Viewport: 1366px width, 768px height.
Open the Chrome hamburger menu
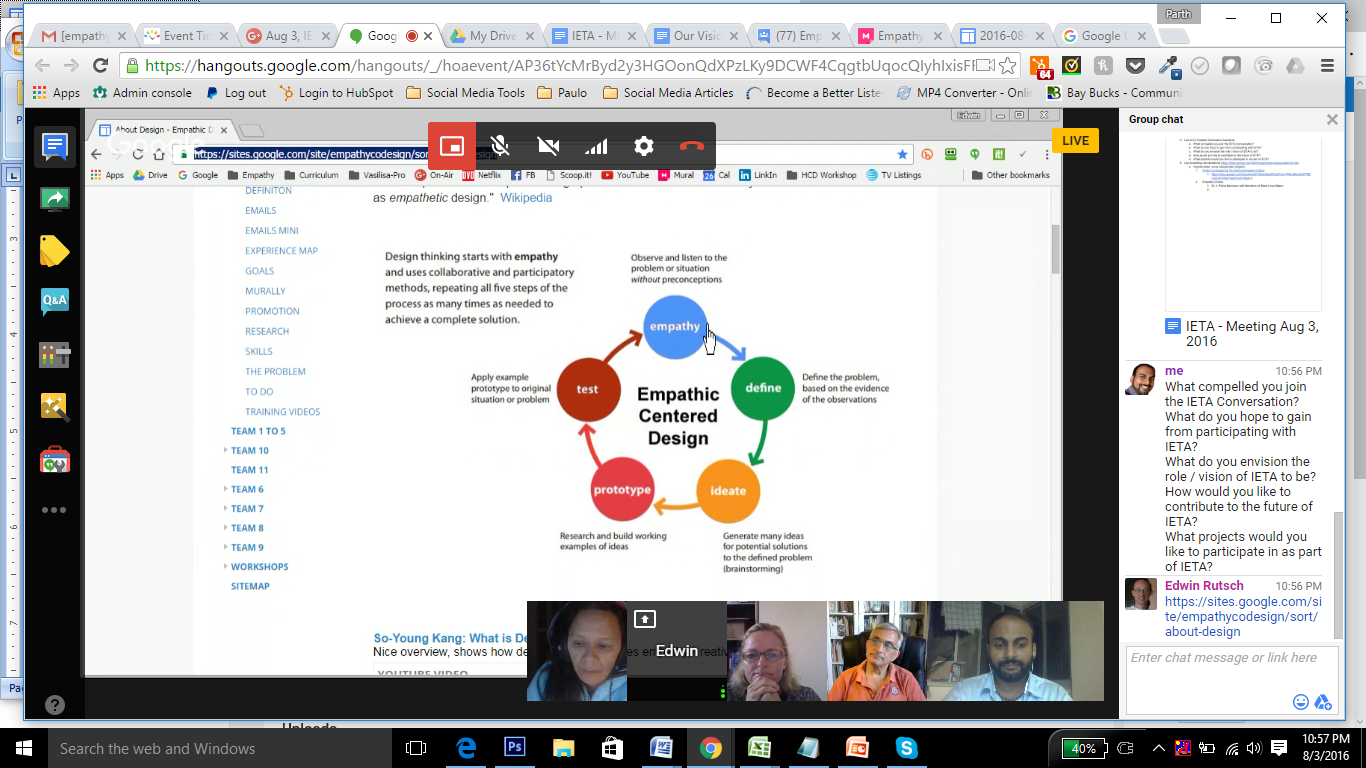pyautogui.click(x=1327, y=66)
